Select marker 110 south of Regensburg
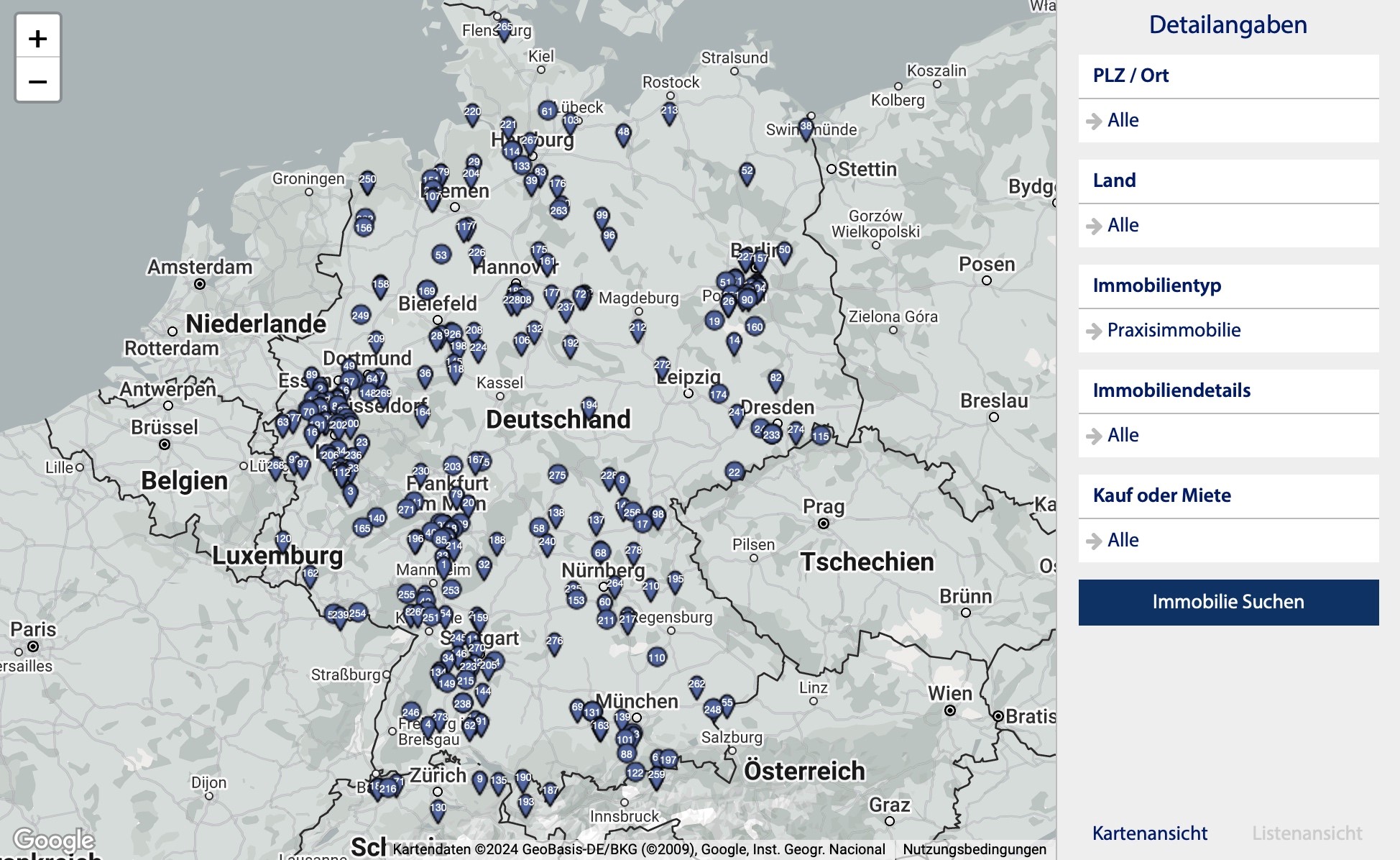This screenshot has height=860, width=1400. point(656,657)
